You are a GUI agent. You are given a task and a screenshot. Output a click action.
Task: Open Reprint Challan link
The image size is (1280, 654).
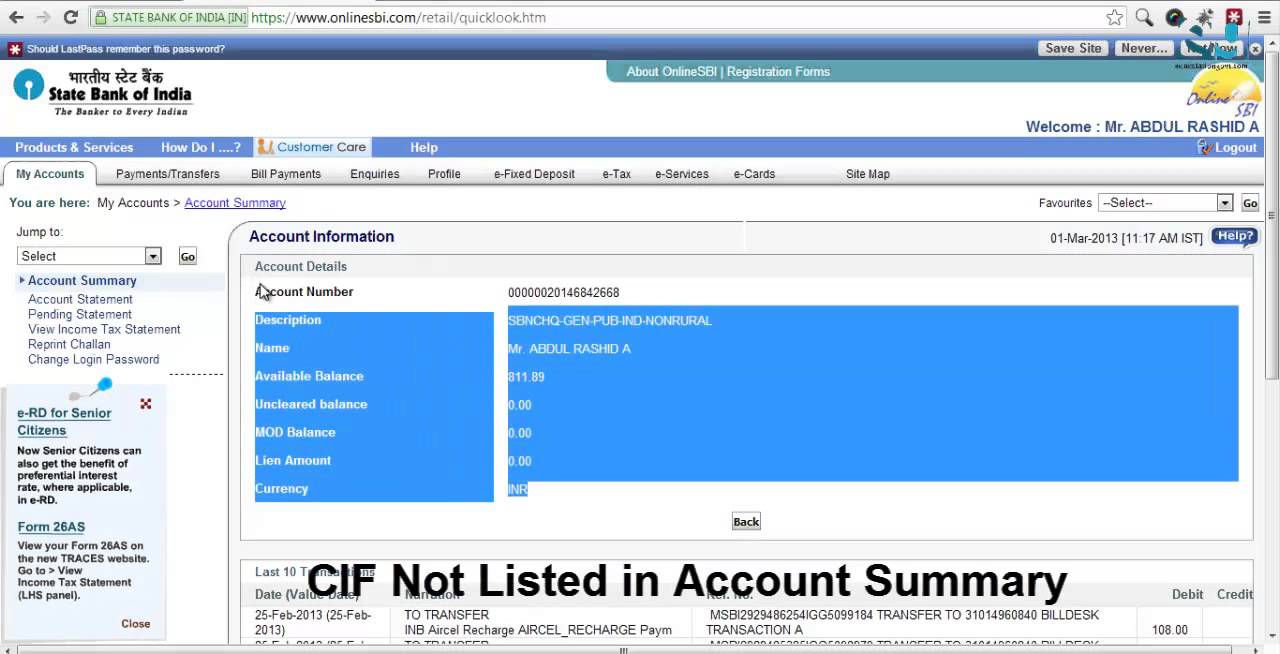pos(69,344)
